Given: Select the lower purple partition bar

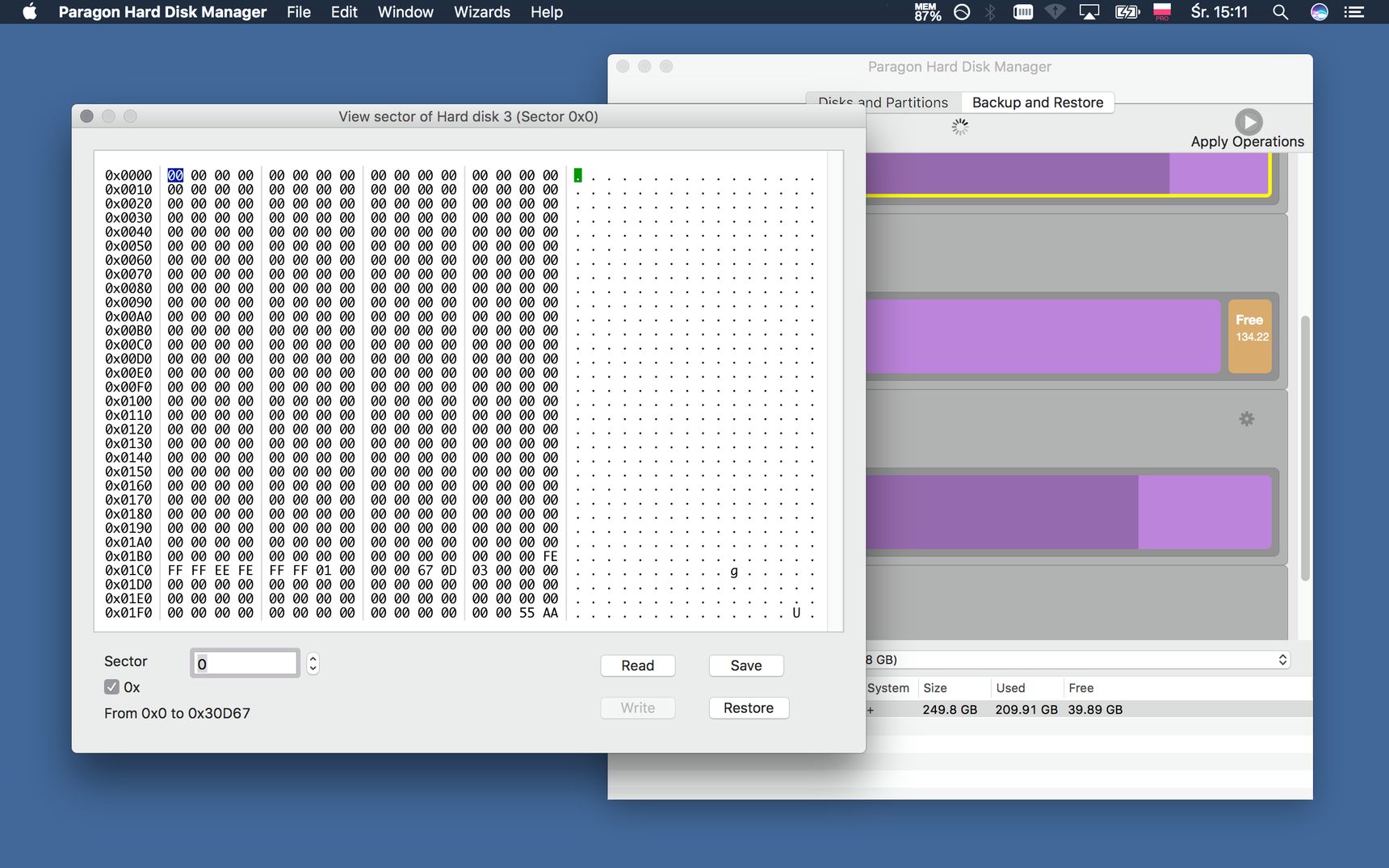Looking at the screenshot, I should point(1068,512).
